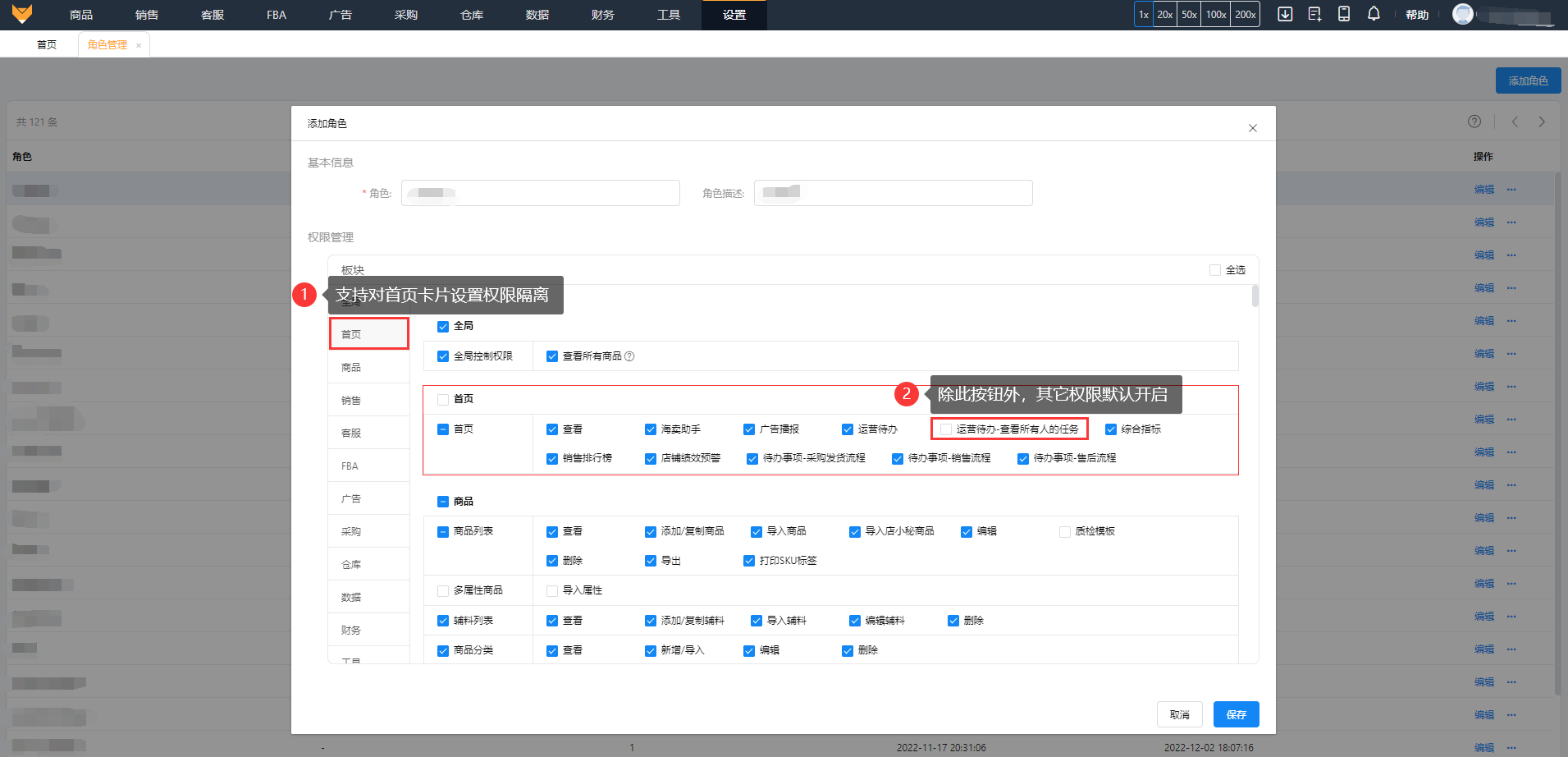
Task: Click the 保存 button
Action: click(x=1236, y=714)
